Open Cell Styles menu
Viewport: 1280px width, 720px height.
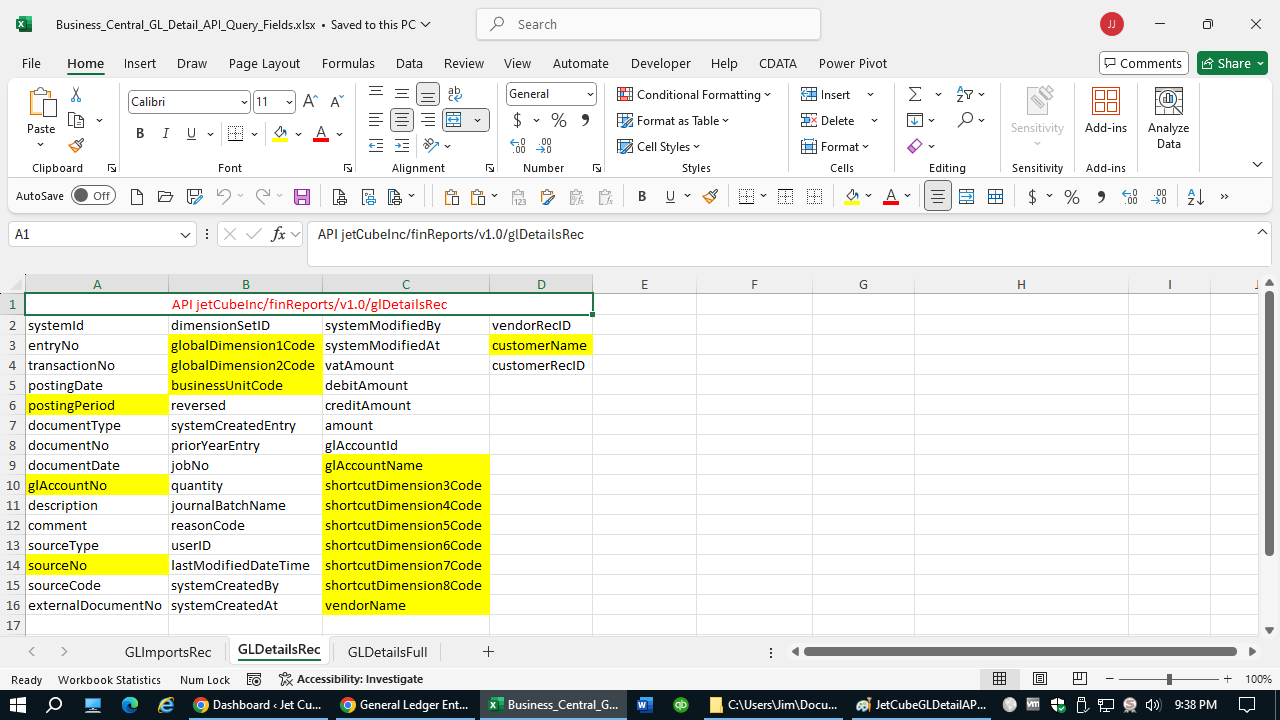tap(659, 146)
